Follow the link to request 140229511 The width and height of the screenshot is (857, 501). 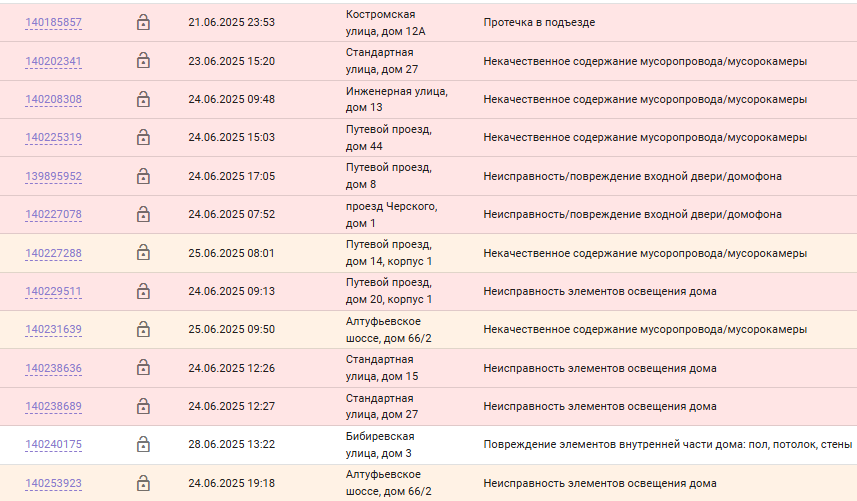coord(54,291)
